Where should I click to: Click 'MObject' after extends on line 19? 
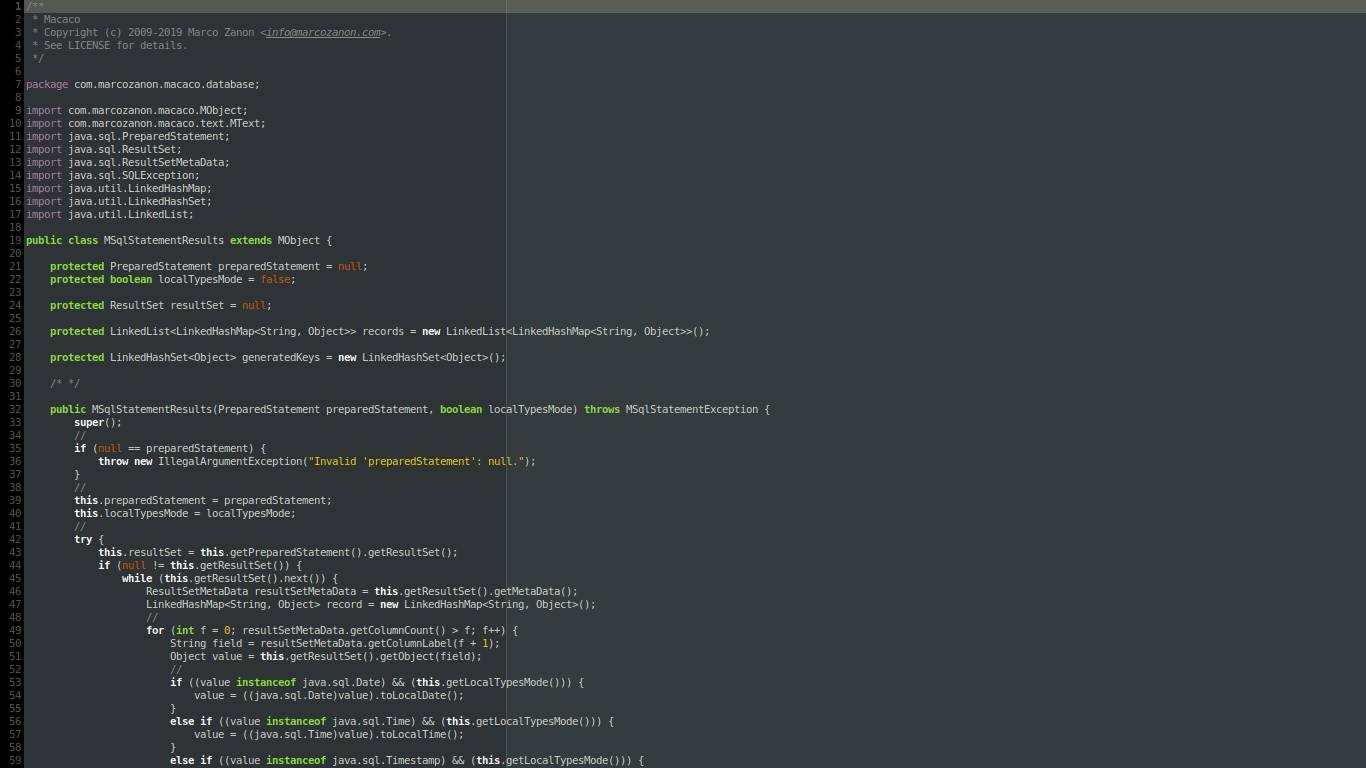point(299,240)
